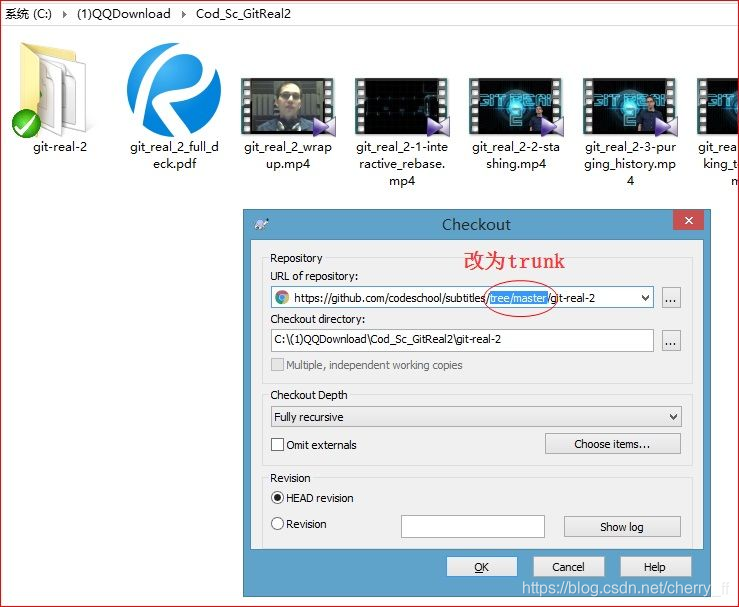
Task: Click the git-real-2 folder name label
Action: (x=60, y=147)
